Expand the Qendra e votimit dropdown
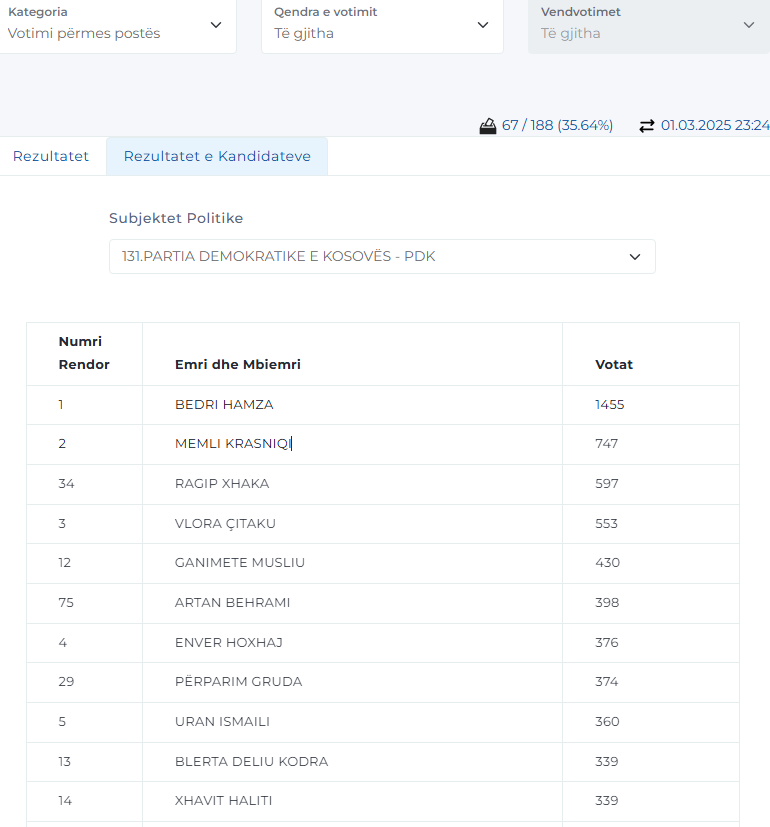This screenshot has height=827, width=770. tap(382, 25)
